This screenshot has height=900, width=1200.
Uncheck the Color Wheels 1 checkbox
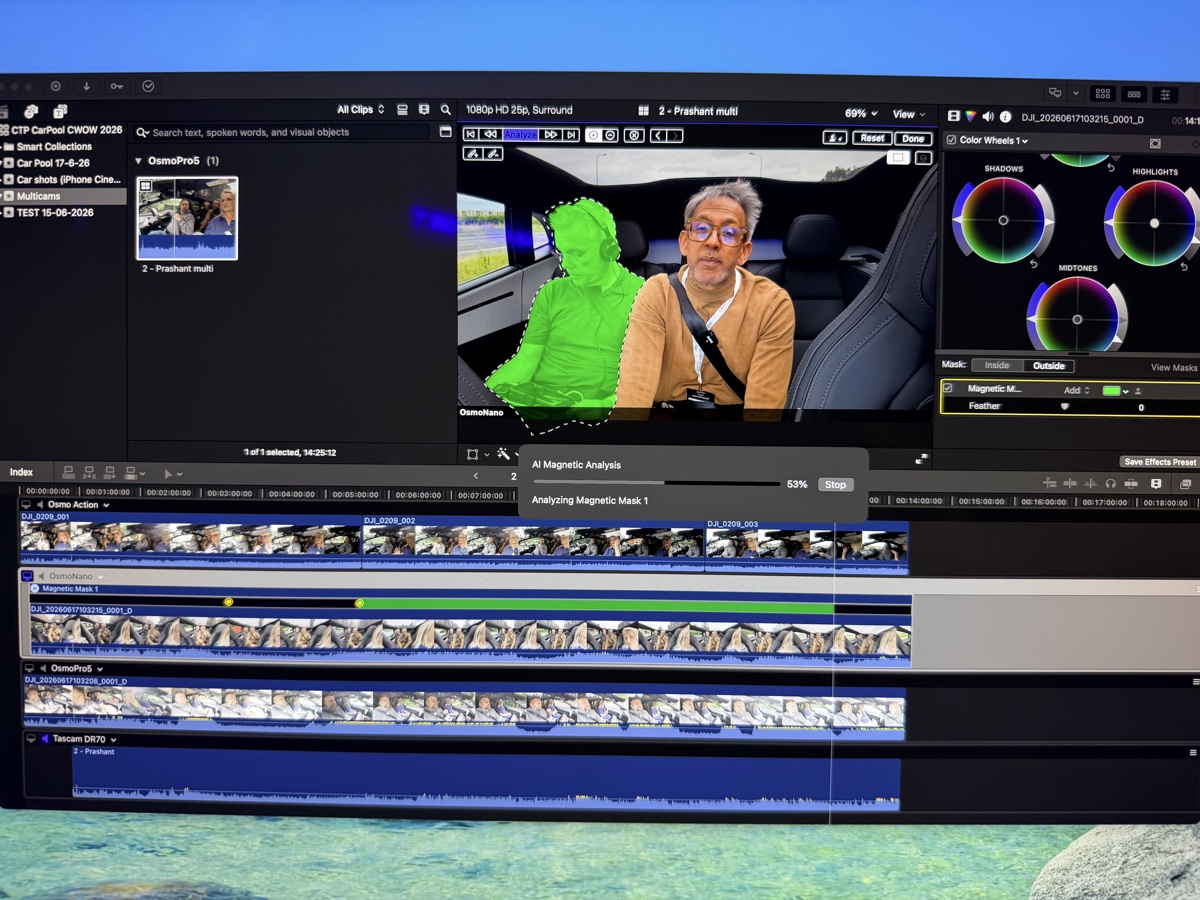pos(951,141)
